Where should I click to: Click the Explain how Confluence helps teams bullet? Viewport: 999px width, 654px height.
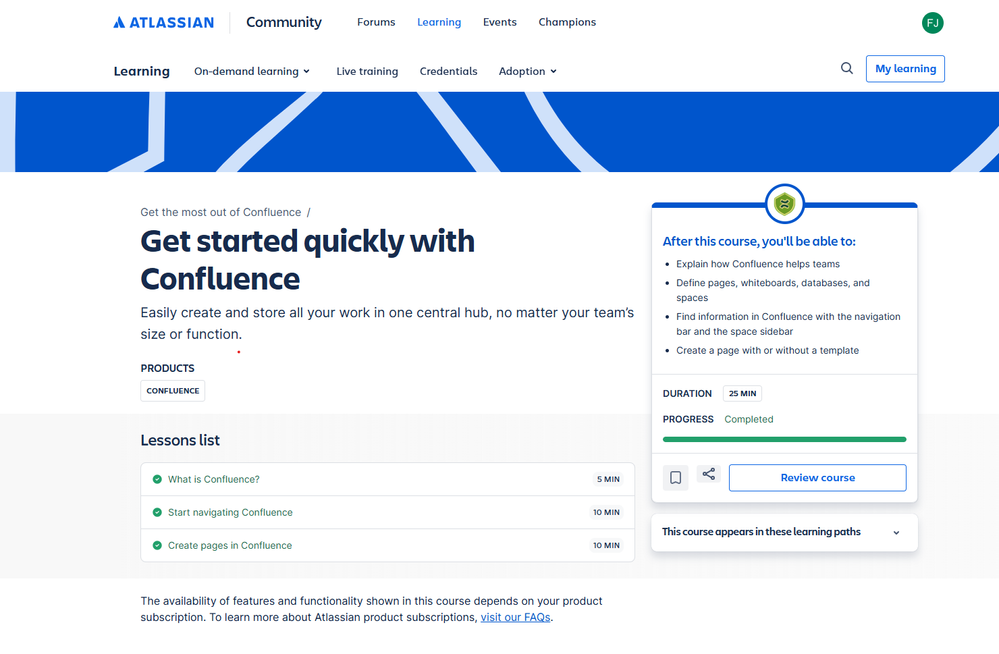[x=758, y=264]
